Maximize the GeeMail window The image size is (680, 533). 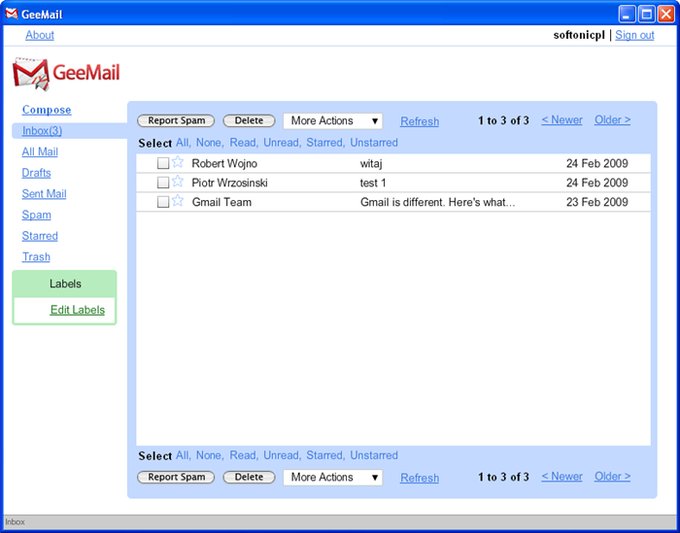(647, 14)
